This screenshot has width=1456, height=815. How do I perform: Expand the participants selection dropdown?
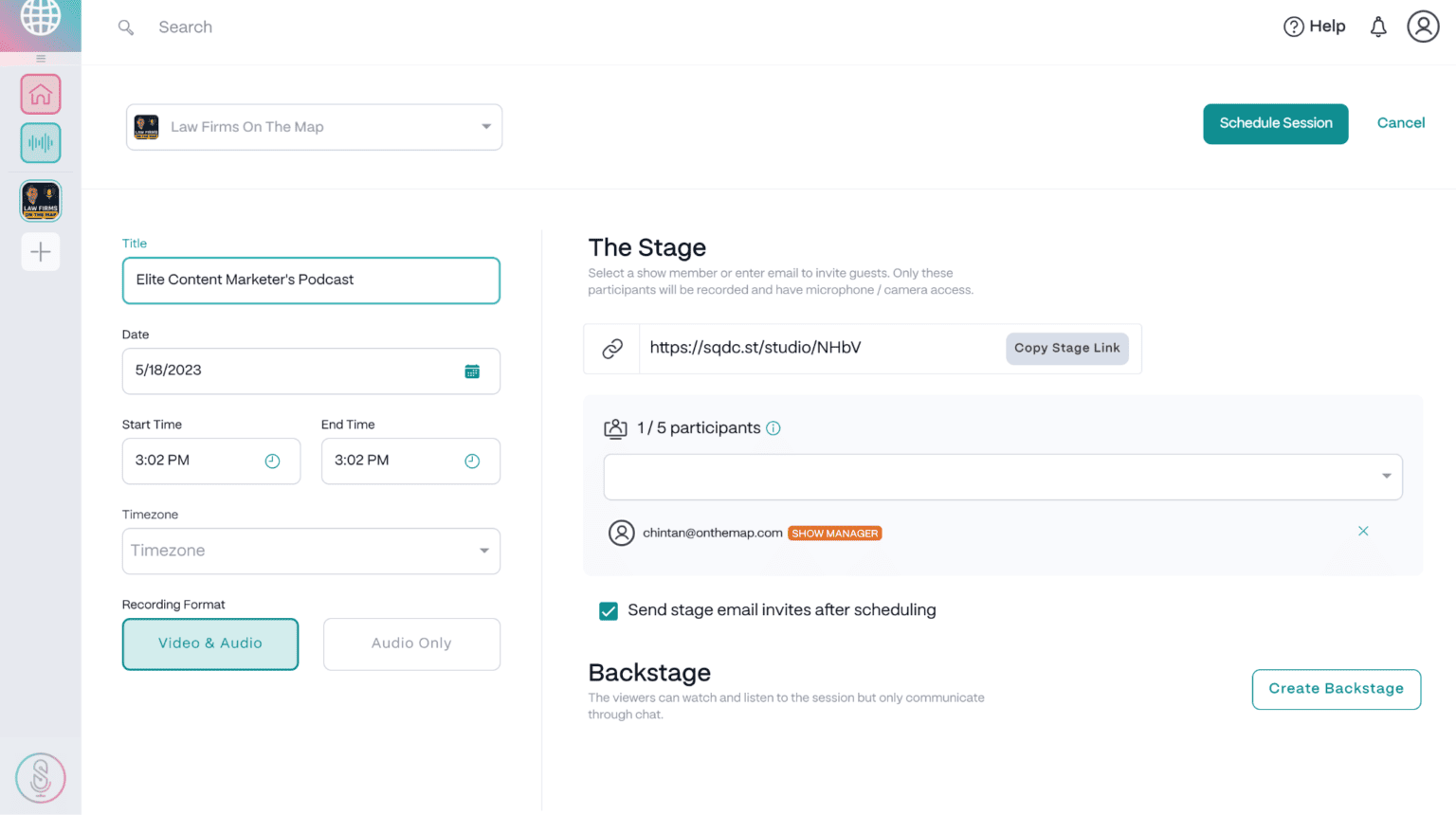[1003, 477]
